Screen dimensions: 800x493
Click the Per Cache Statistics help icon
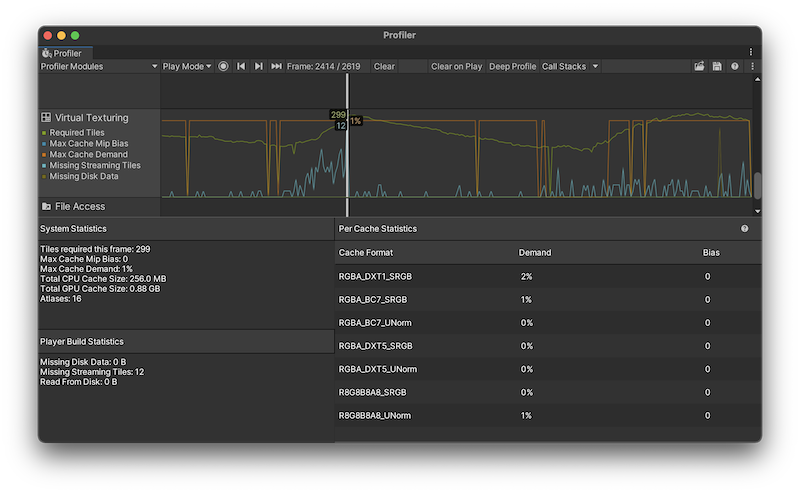pos(744,229)
